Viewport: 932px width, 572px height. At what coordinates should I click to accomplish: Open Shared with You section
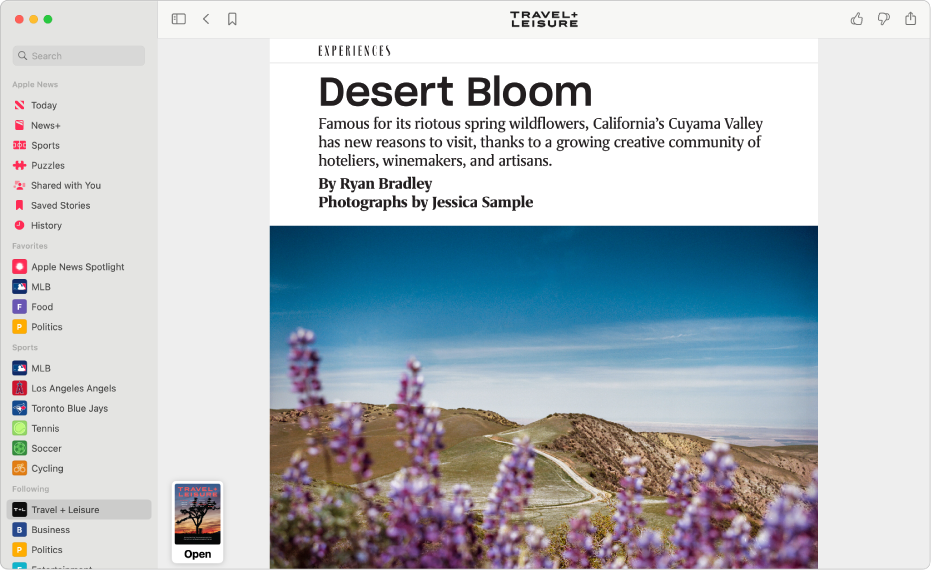coord(66,186)
